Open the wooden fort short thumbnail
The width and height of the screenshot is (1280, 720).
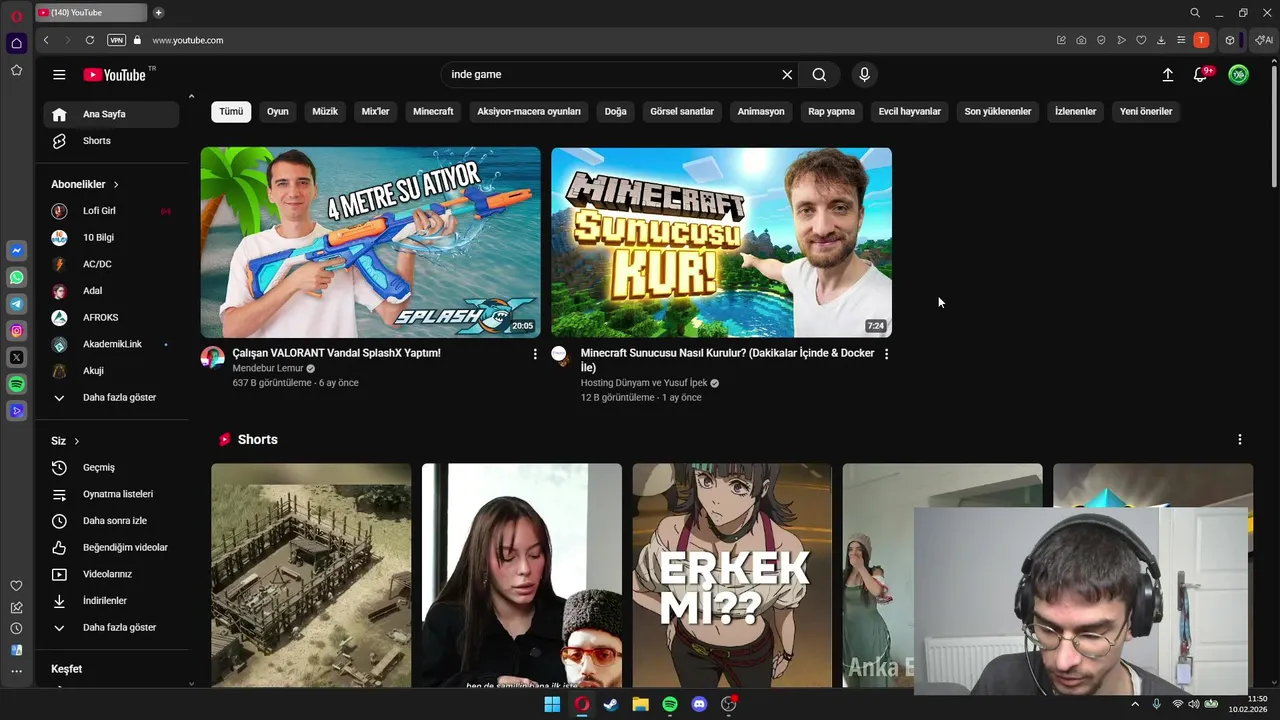click(x=311, y=575)
